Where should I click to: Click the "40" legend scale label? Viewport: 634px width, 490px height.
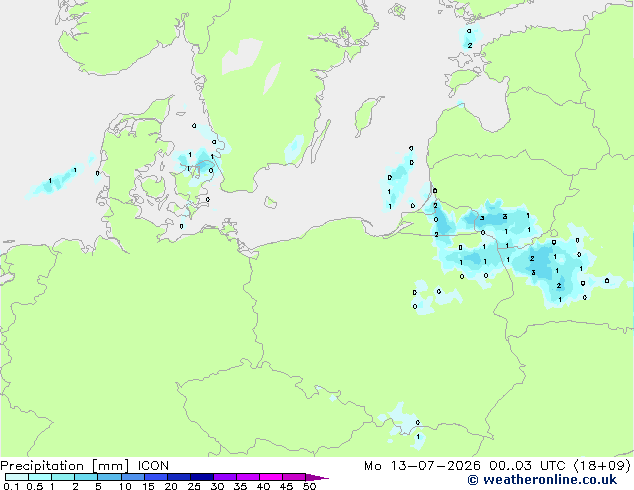[263, 486]
